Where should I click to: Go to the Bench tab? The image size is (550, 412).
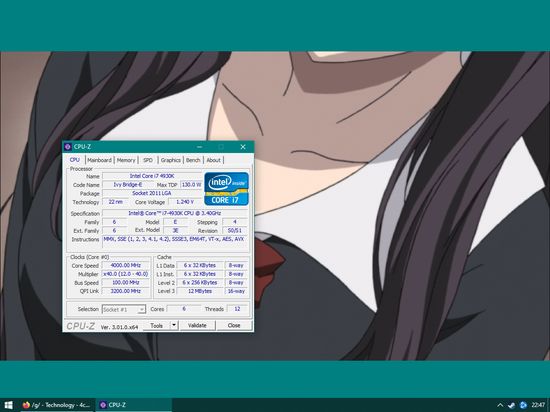click(193, 160)
